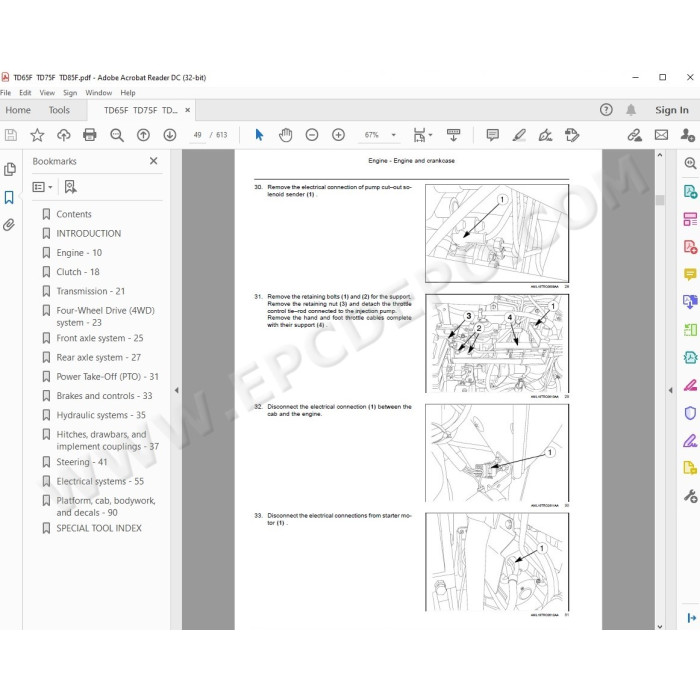Zoom out with minus button
Viewport: 700px width, 700px height.
(312, 134)
